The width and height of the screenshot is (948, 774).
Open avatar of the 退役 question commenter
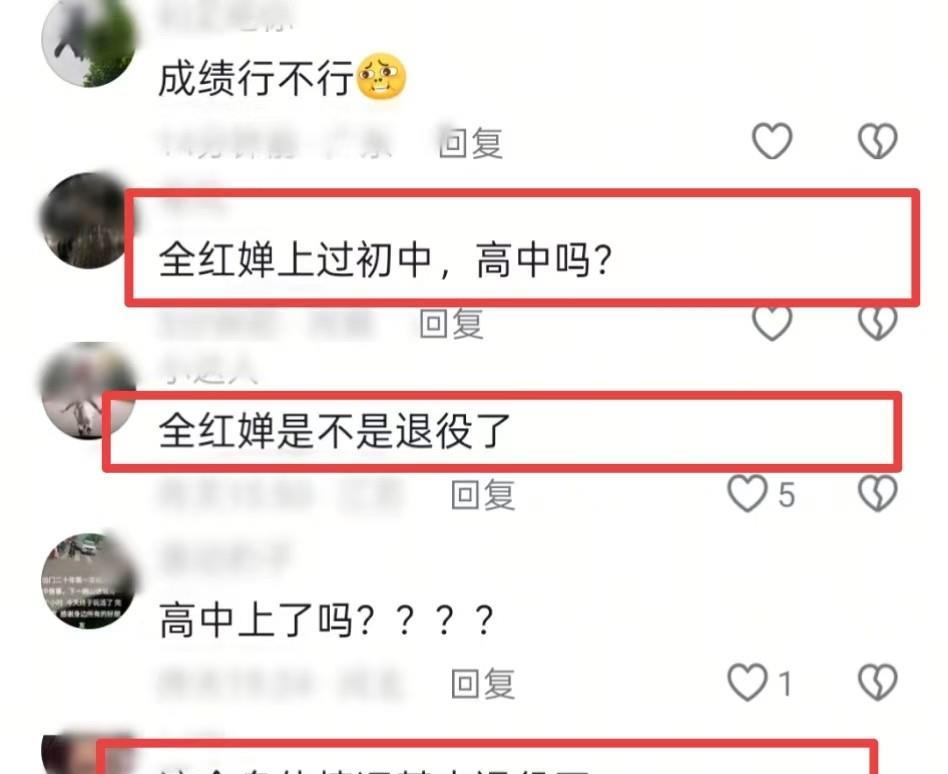coord(88,390)
